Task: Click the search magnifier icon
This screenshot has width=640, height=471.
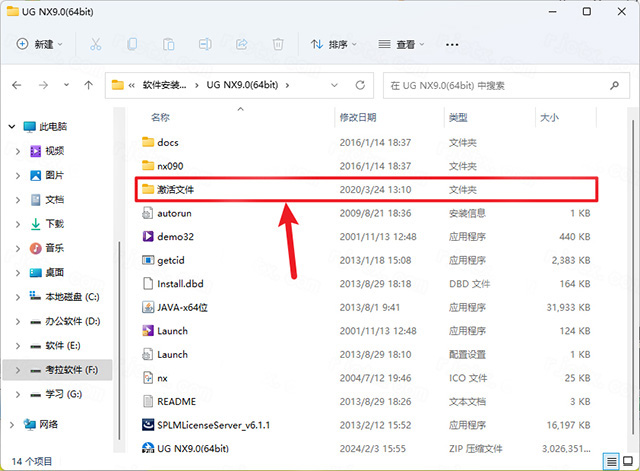Action: pyautogui.click(x=614, y=86)
